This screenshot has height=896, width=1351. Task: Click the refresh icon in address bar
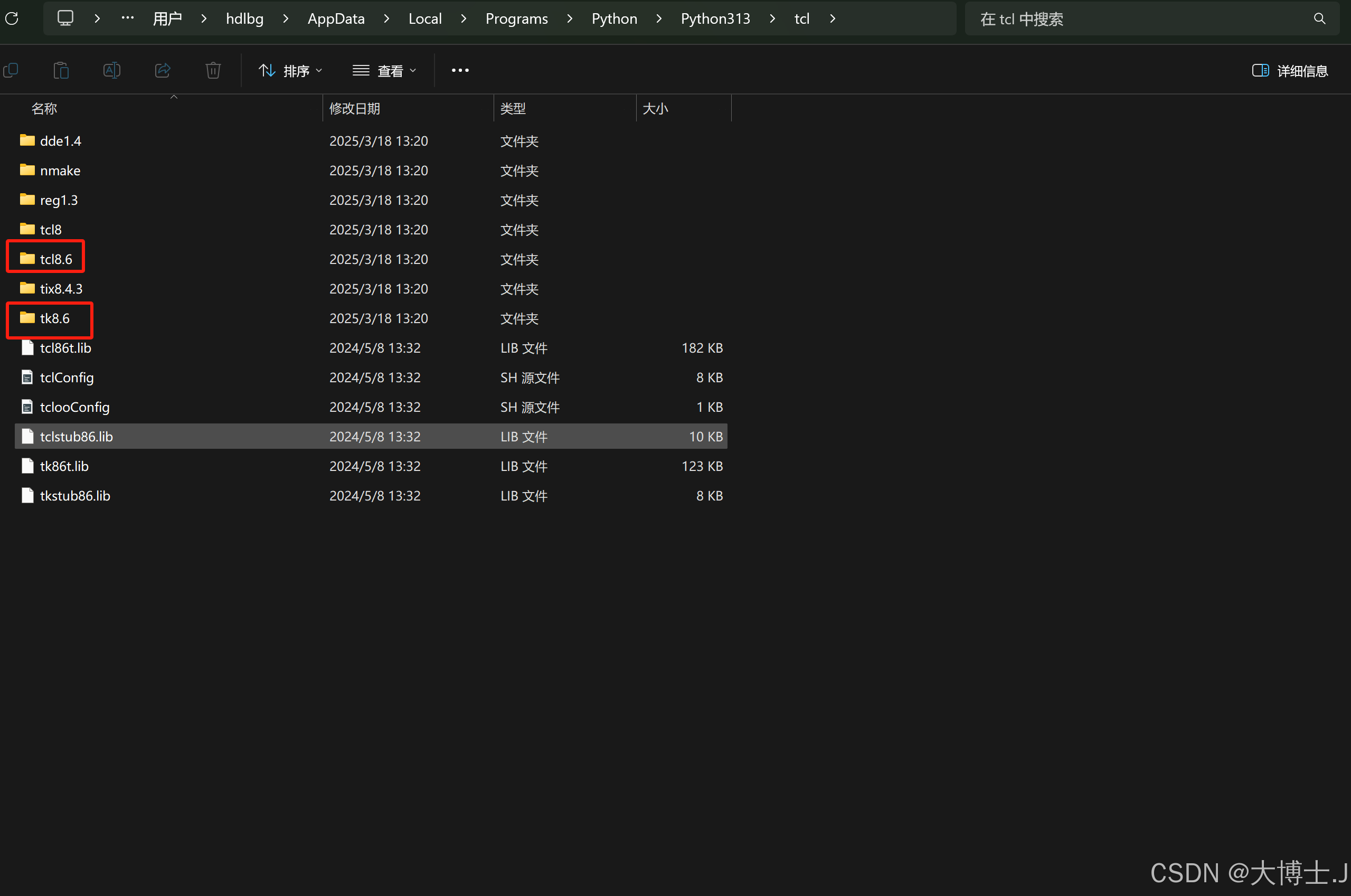pos(12,19)
